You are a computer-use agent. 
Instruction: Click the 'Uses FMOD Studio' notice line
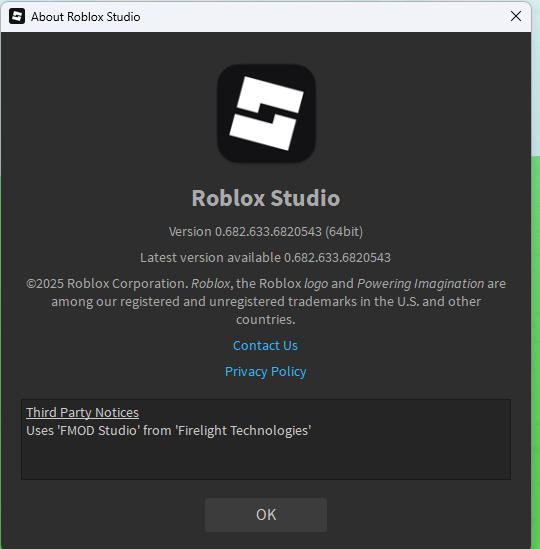click(x=169, y=431)
